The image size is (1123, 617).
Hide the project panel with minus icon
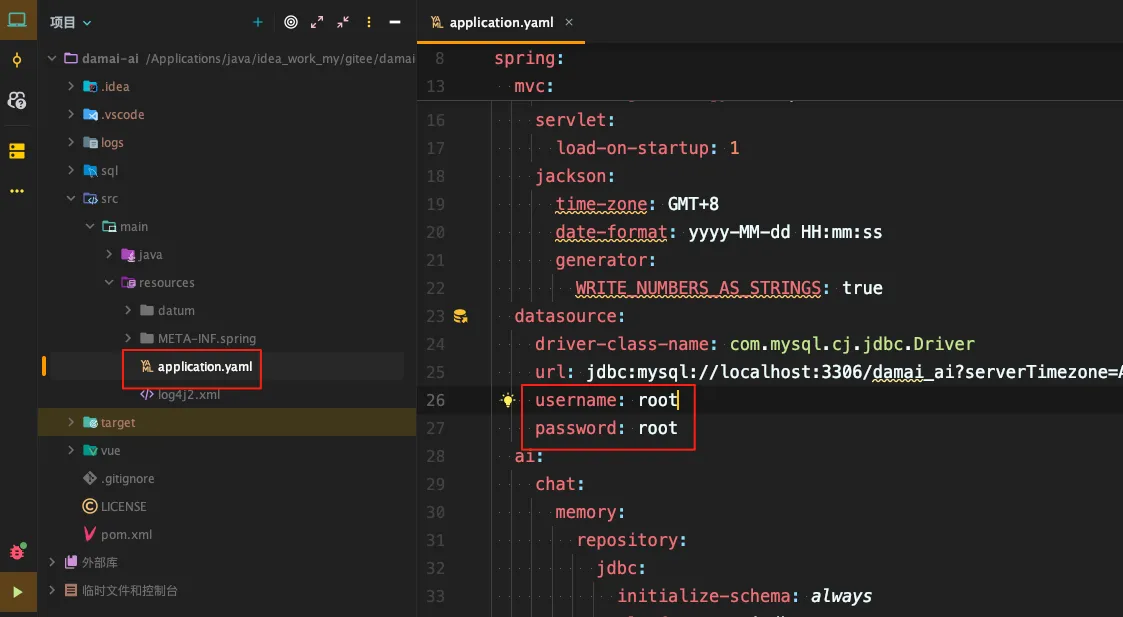(395, 22)
